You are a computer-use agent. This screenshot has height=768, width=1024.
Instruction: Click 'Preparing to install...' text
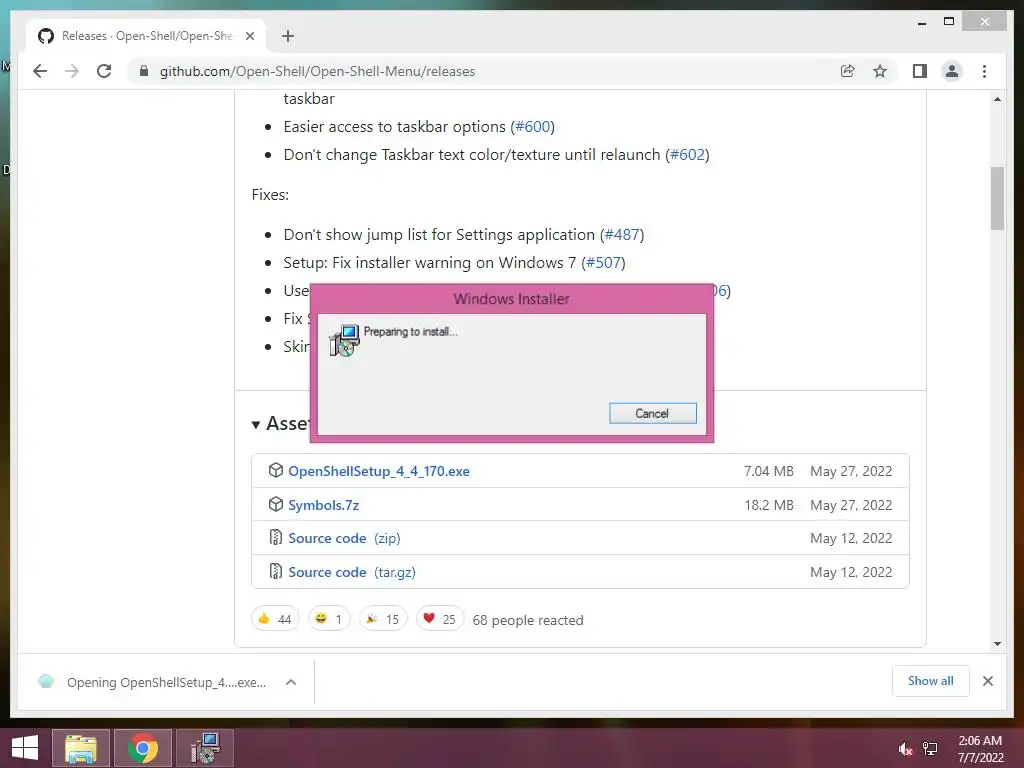tap(410, 332)
